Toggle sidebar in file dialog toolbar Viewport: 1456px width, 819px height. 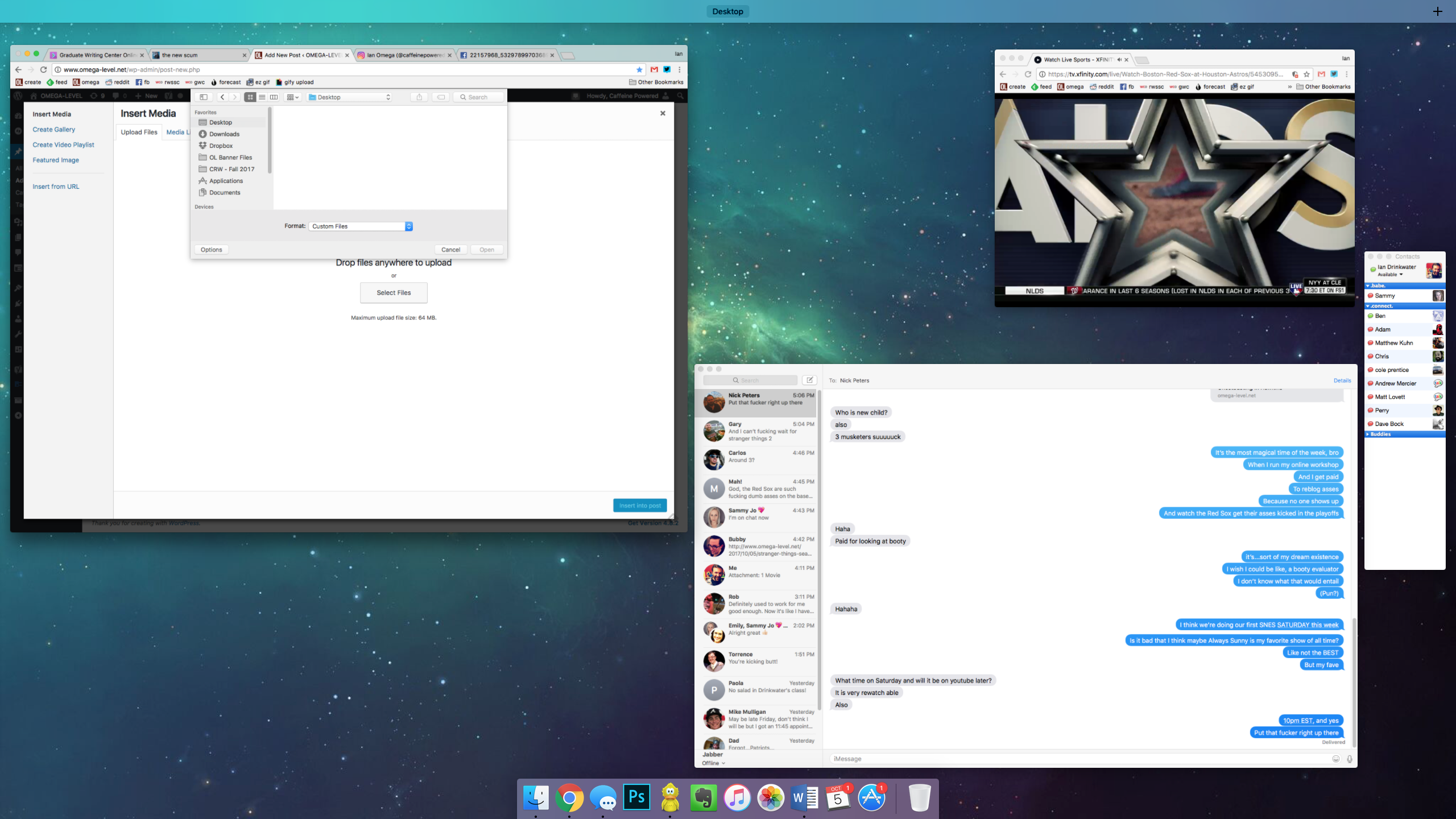[x=204, y=97]
